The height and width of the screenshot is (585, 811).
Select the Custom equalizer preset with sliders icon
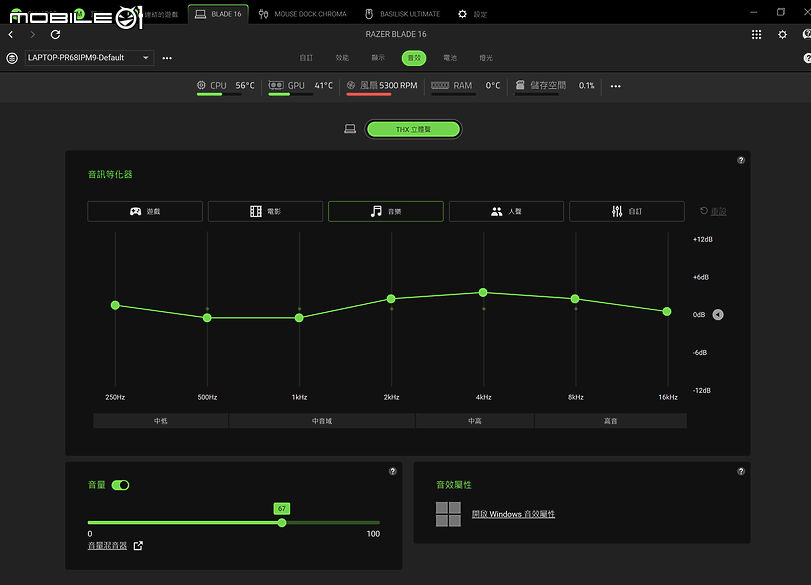click(627, 211)
